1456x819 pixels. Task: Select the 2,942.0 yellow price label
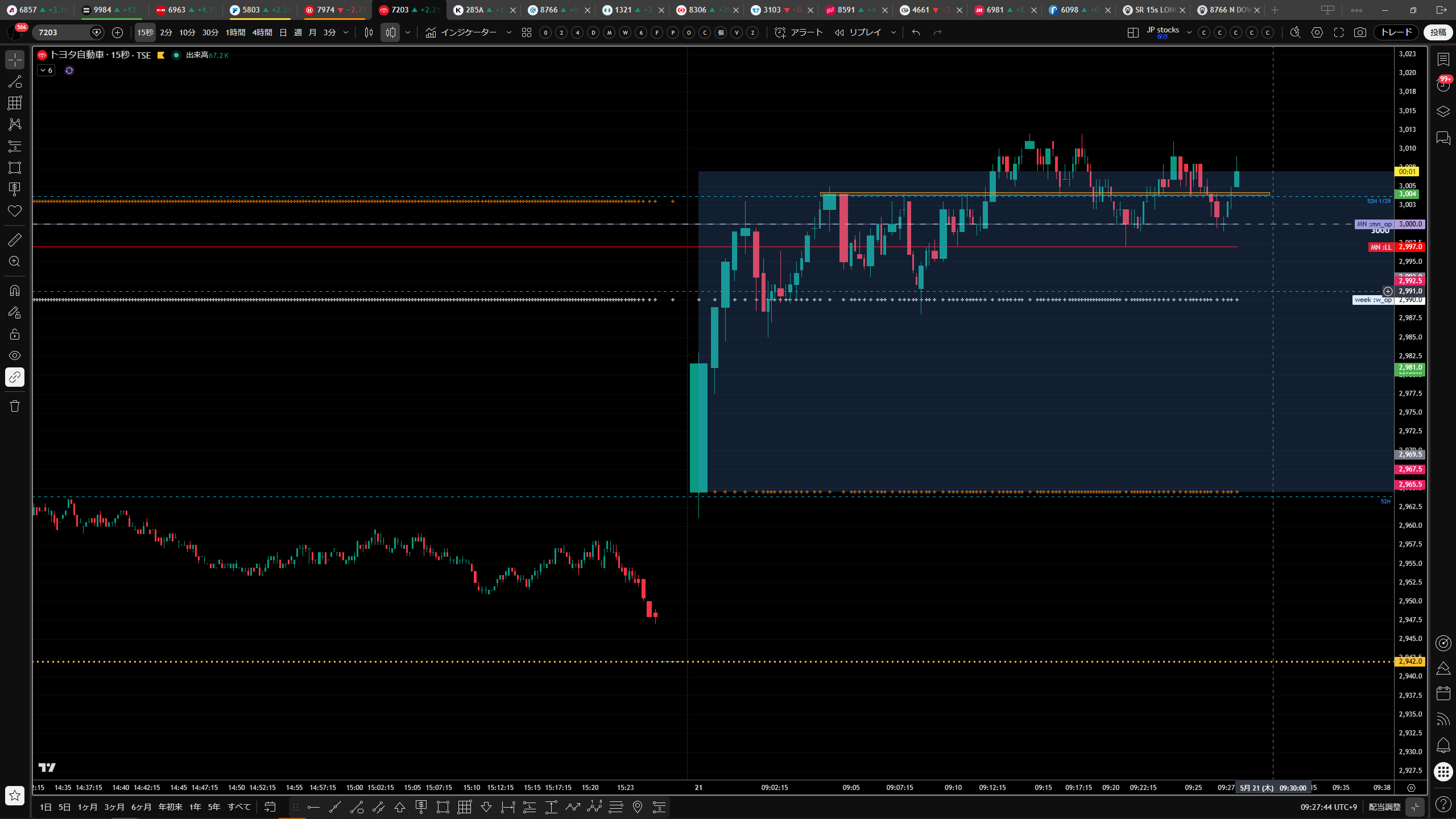1410,661
